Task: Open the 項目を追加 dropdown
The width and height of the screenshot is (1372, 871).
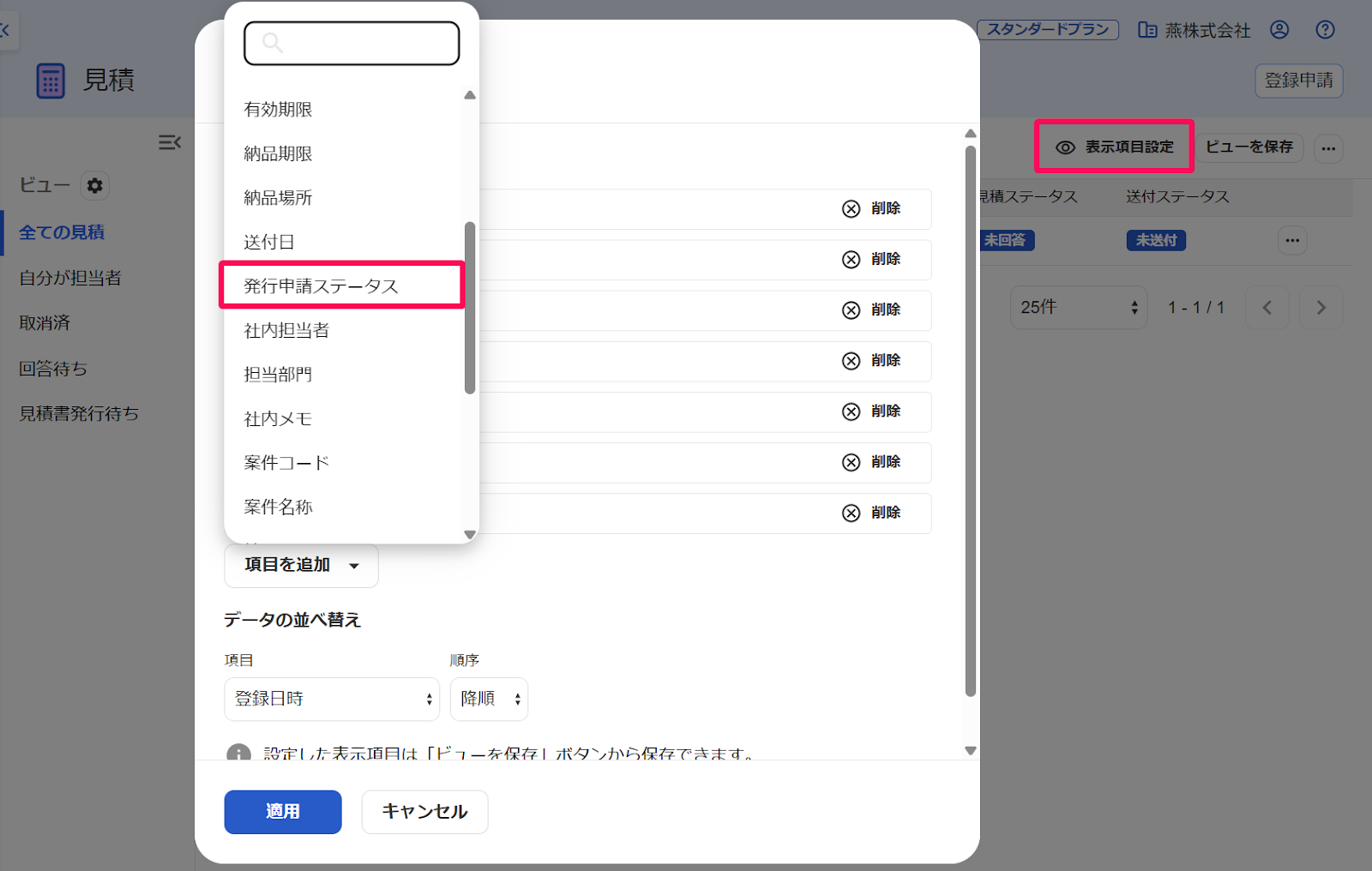Action: pos(301,565)
